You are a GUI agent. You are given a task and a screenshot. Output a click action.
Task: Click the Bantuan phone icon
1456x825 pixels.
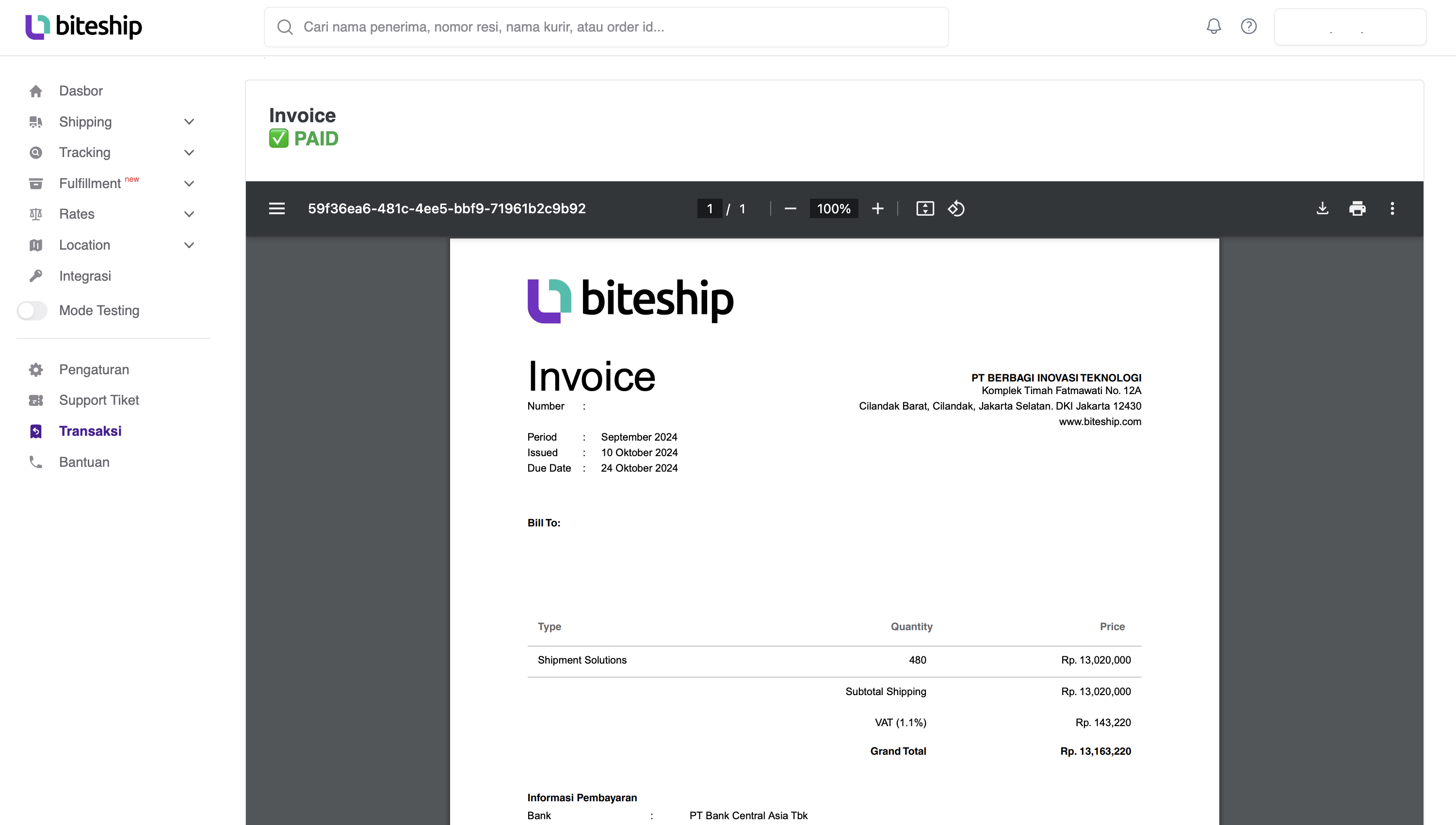36,462
